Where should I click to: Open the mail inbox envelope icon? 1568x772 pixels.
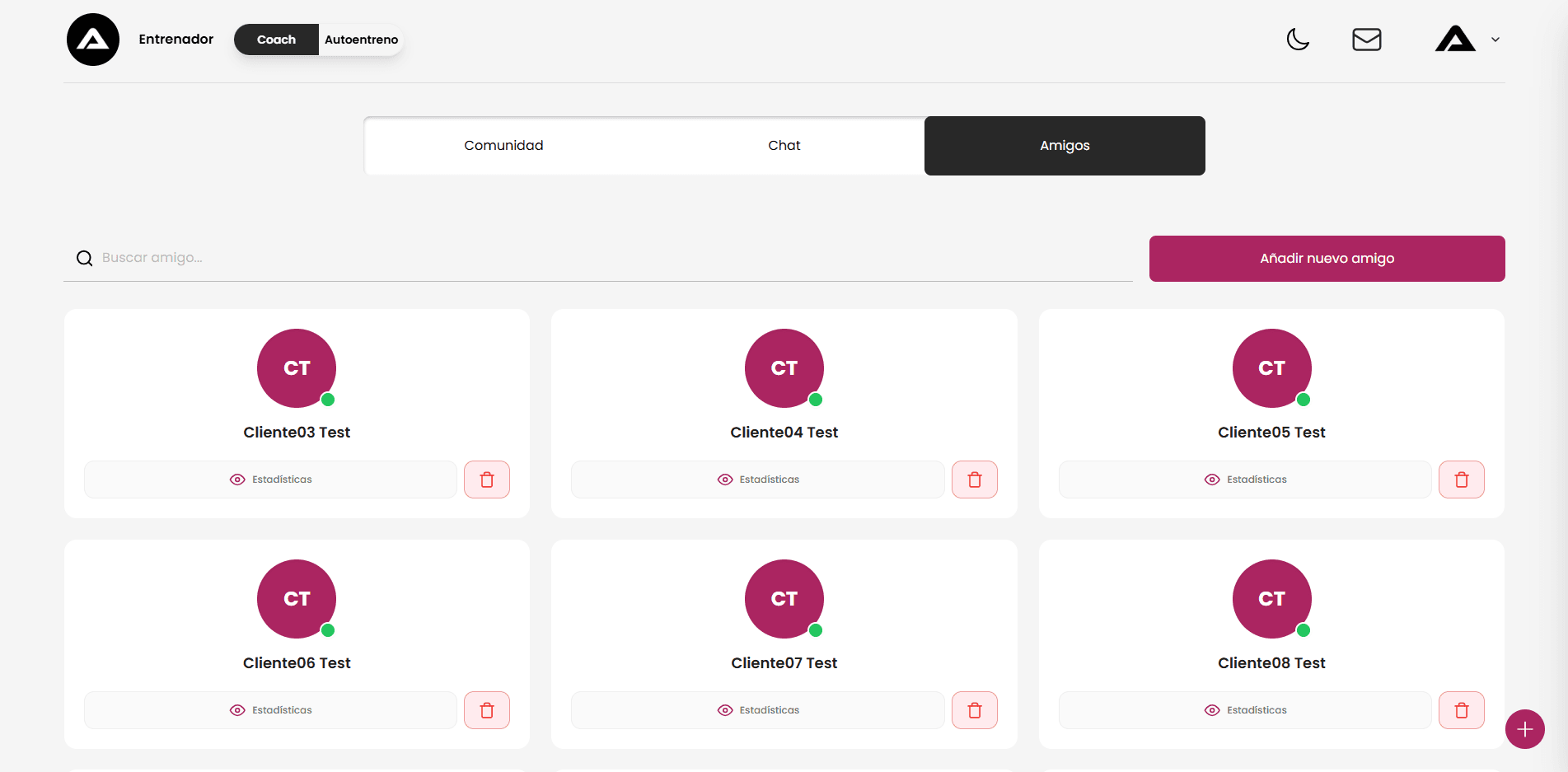tap(1366, 40)
